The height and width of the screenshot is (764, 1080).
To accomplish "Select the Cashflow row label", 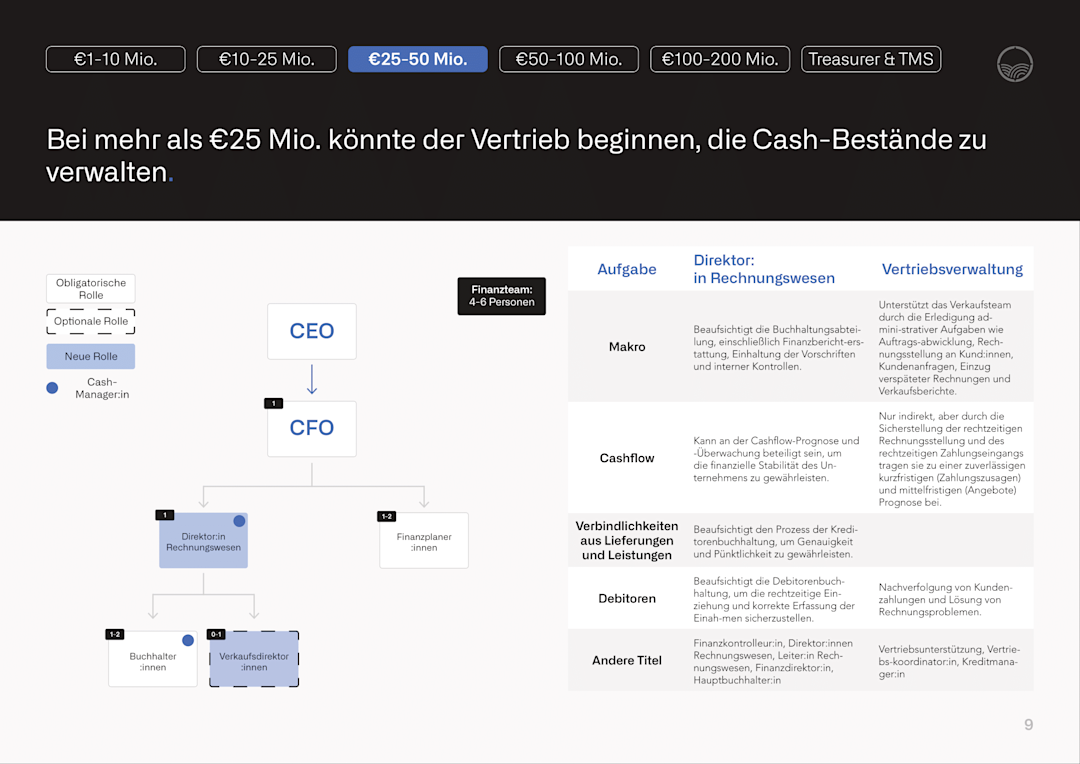I will tap(627, 458).
